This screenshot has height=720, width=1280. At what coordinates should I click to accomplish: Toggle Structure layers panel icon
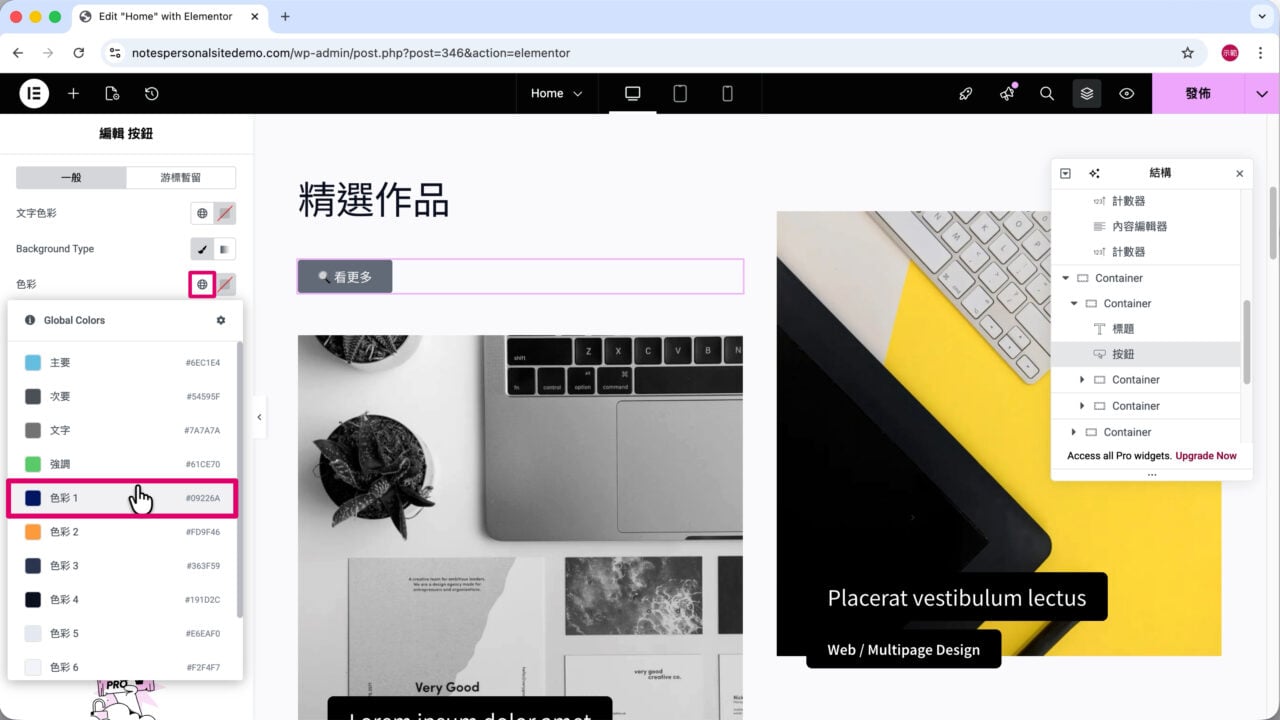pos(1087,93)
